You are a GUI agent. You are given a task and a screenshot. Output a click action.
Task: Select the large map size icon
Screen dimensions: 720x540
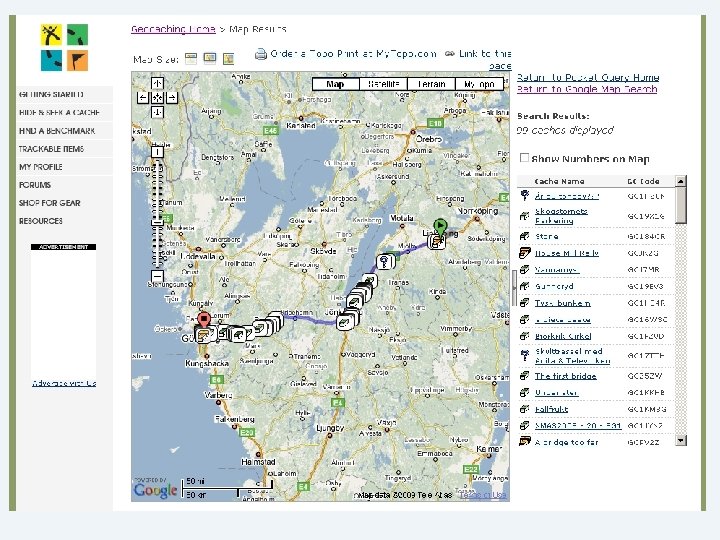pyautogui.click(x=228, y=59)
